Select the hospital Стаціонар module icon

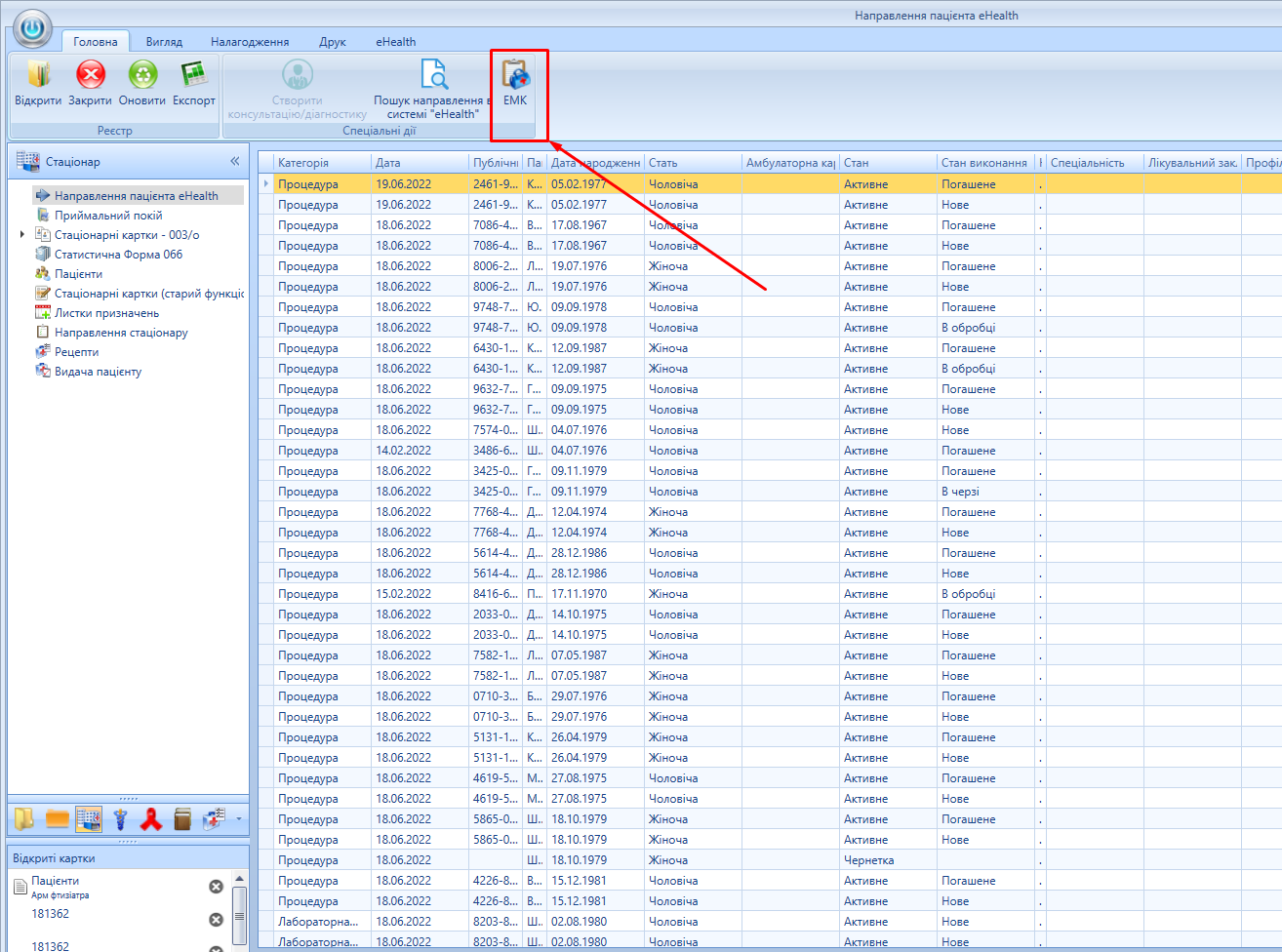click(89, 819)
